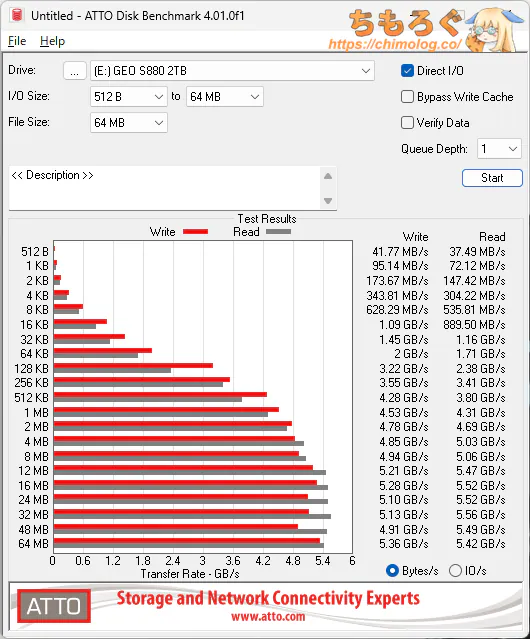This screenshot has height=639, width=530.
Task: Click the 16 KB read value 889.50 MB/s
Action: coord(474,325)
